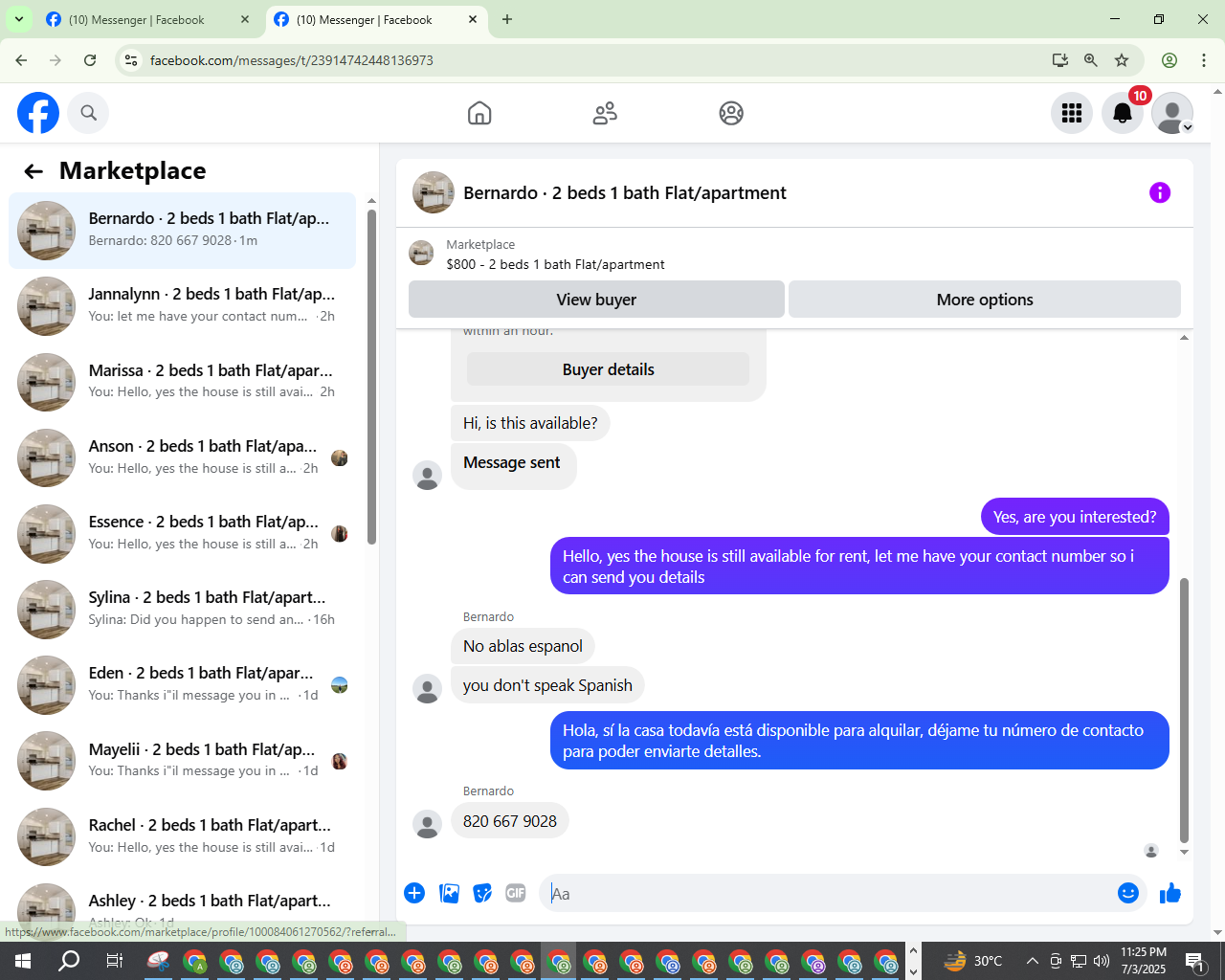Open the volume control in system tray

click(1102, 961)
